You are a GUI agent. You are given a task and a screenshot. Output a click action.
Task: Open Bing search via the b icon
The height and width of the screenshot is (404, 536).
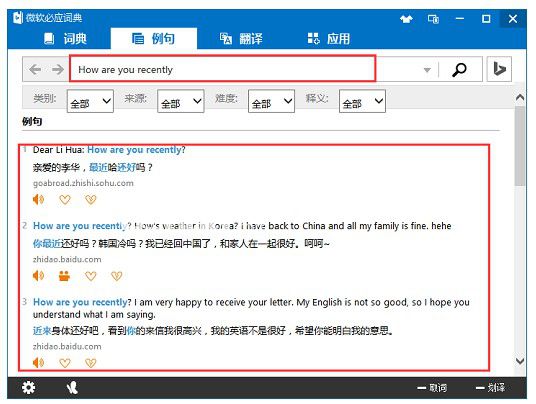pos(499,69)
